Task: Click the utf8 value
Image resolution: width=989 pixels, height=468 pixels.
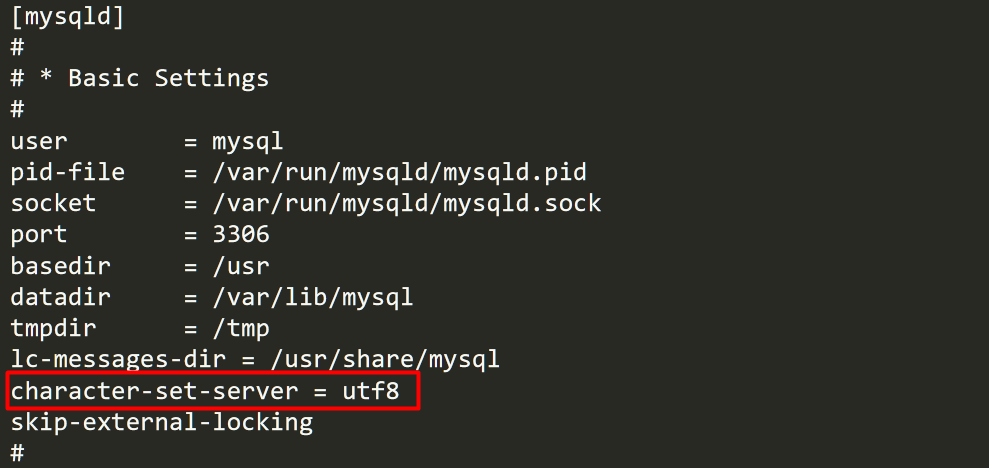Action: pyautogui.click(x=371, y=391)
